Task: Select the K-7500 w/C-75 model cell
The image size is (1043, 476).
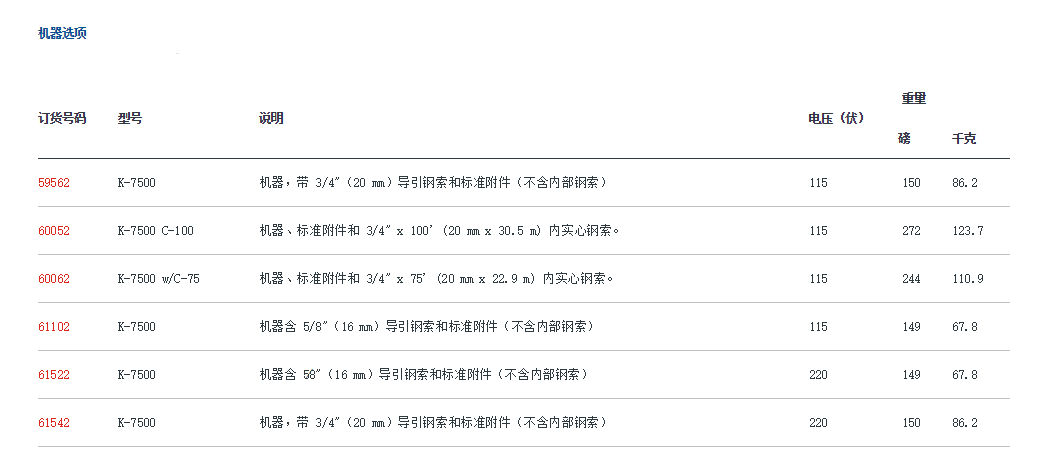Action: [158, 279]
